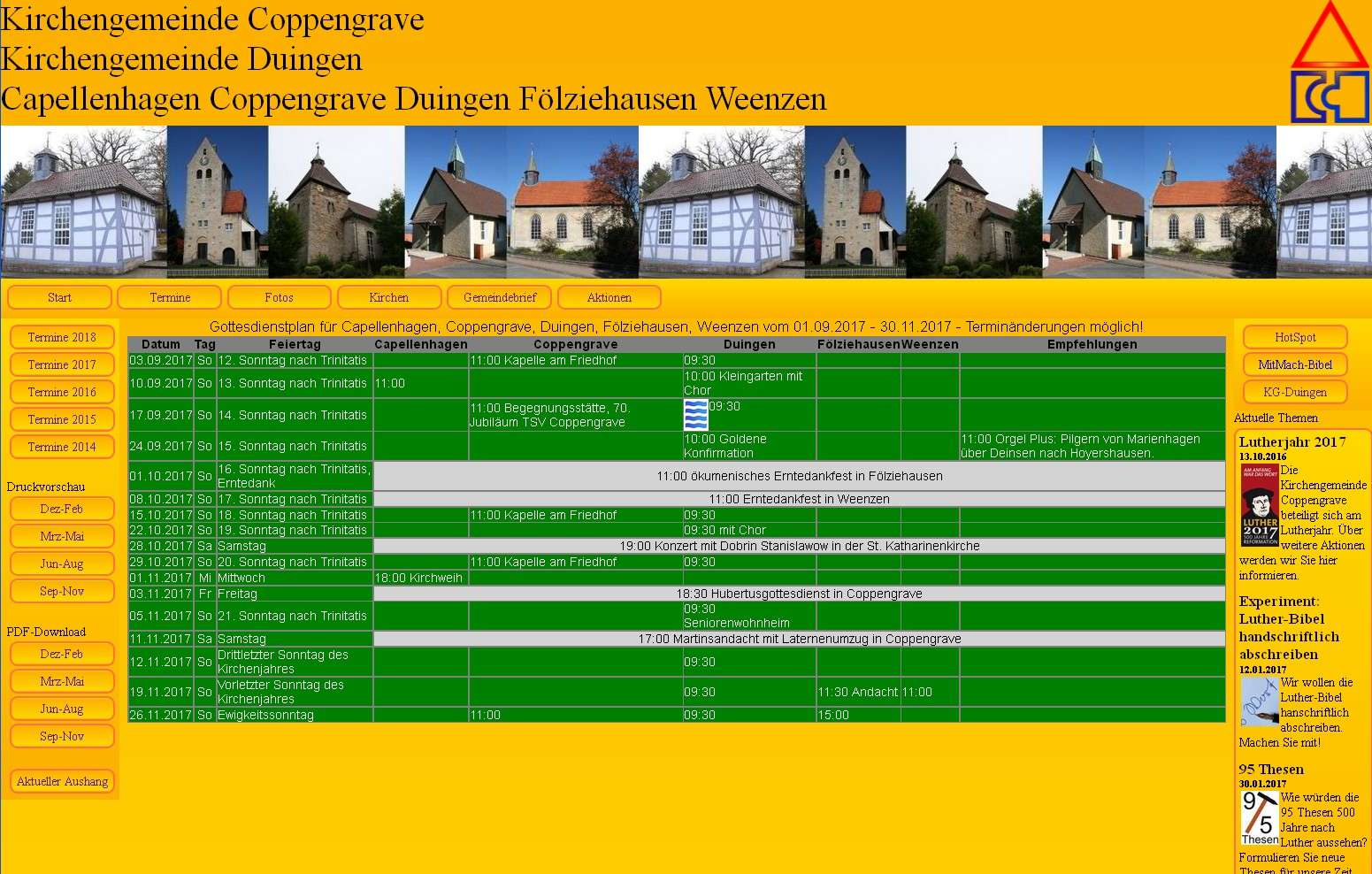
Task: Select Termine 2015 in the sidebar
Action: pos(61,418)
